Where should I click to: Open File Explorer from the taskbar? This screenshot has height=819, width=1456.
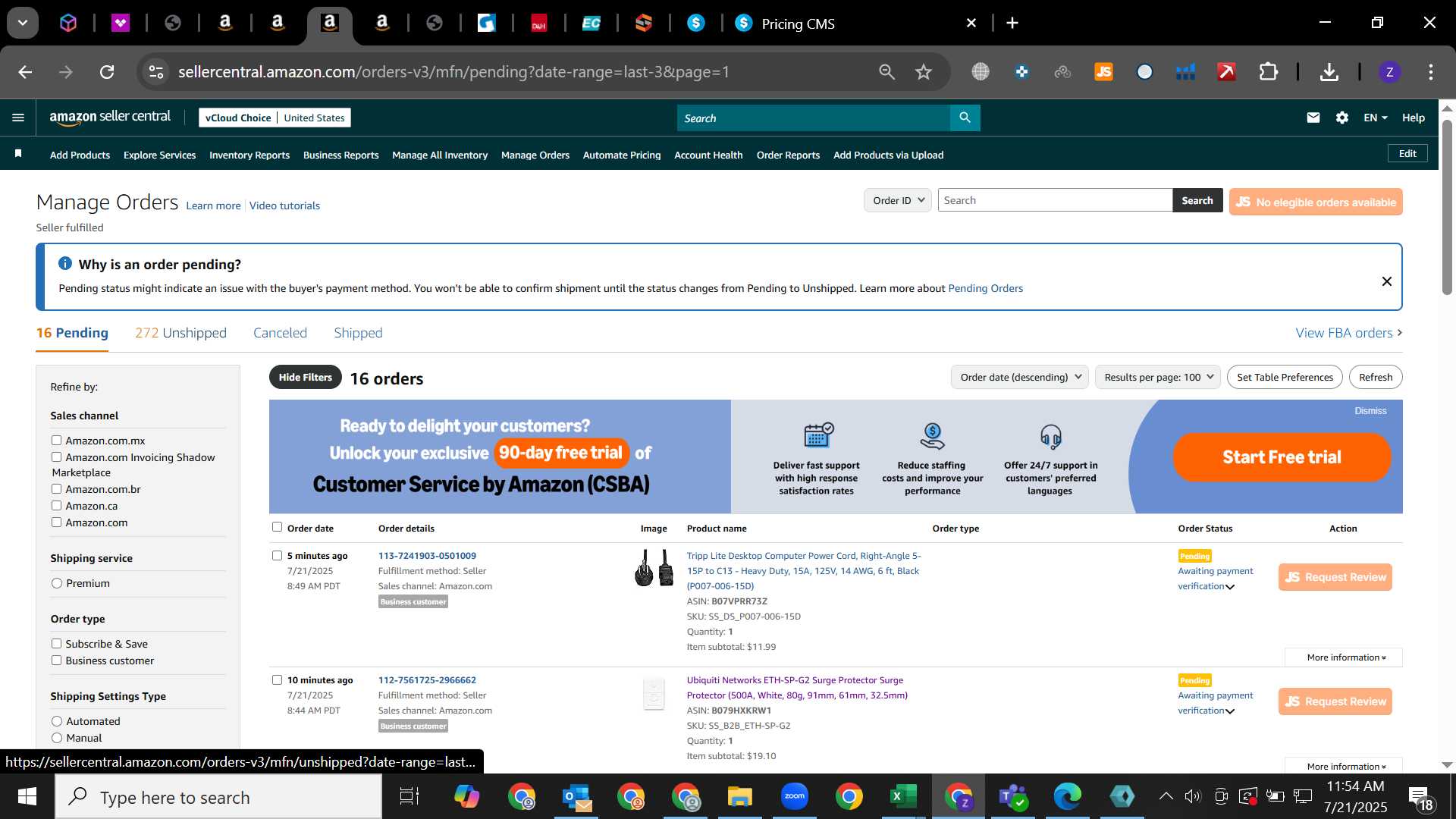(739, 796)
